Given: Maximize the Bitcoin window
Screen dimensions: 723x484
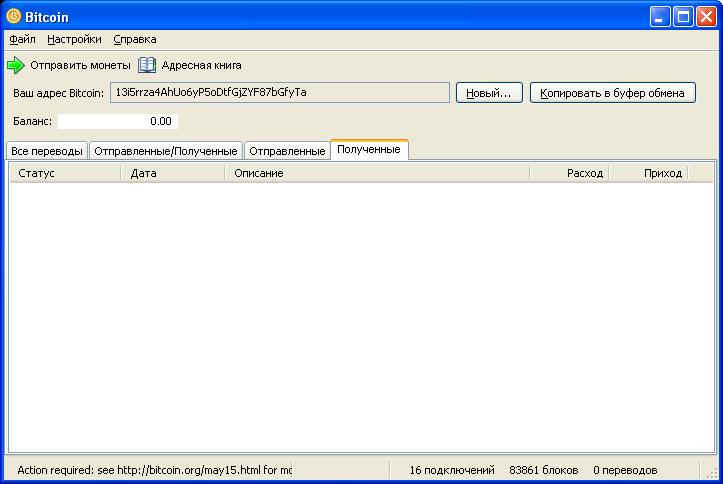Looking at the screenshot, I should click(x=683, y=18).
